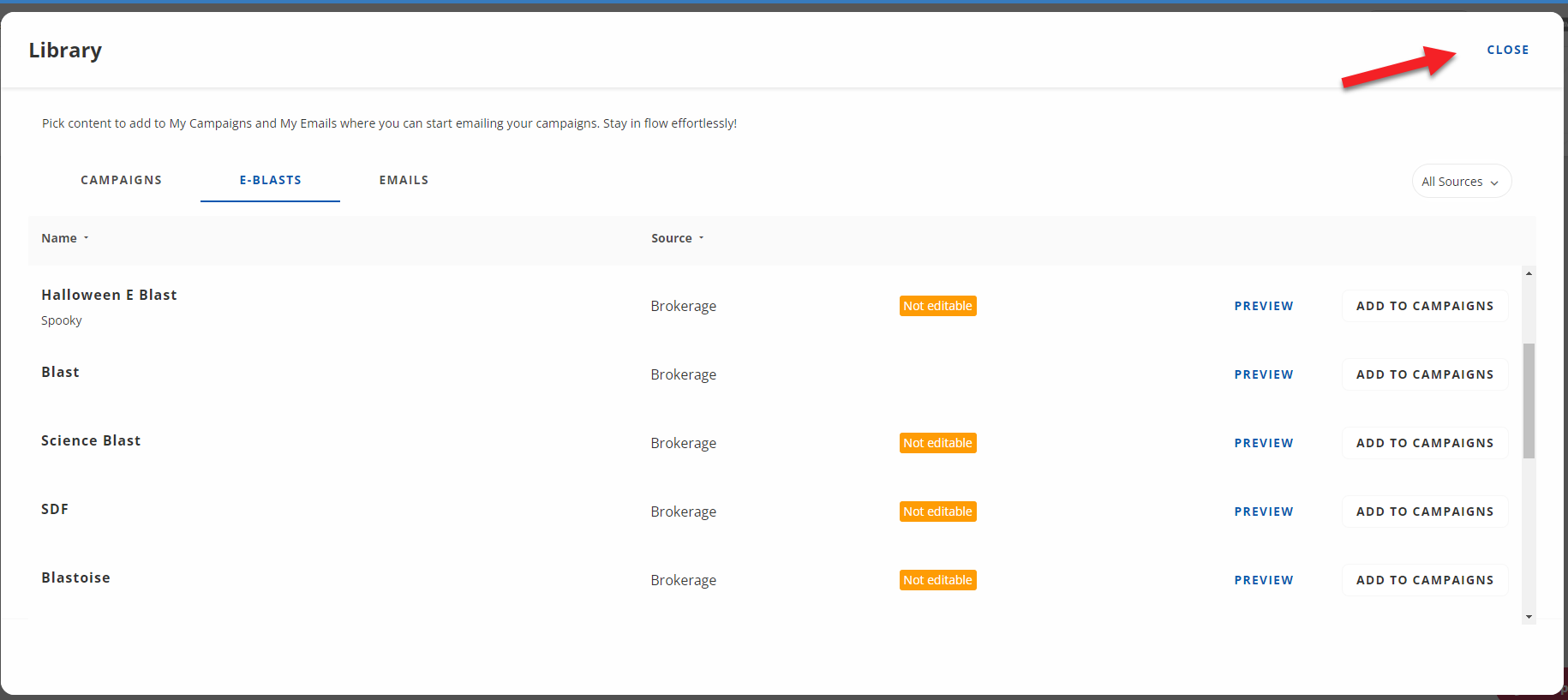Expand the All Sources dropdown
Image resolution: width=1568 pixels, height=700 pixels.
tap(1460, 182)
